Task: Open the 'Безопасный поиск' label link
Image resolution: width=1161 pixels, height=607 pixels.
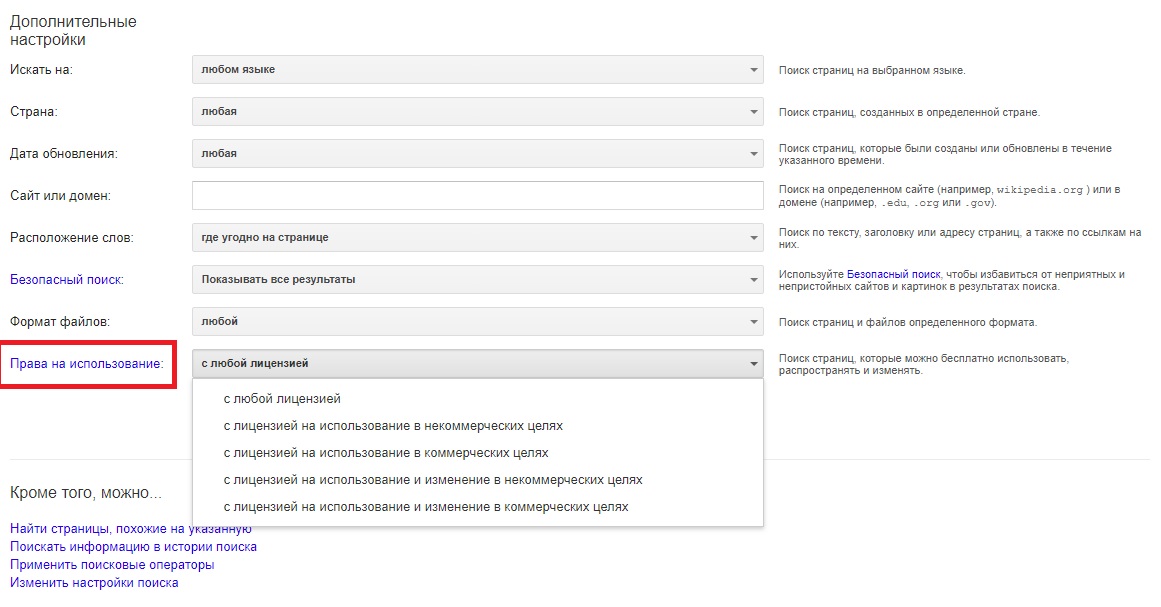Action: [67, 280]
